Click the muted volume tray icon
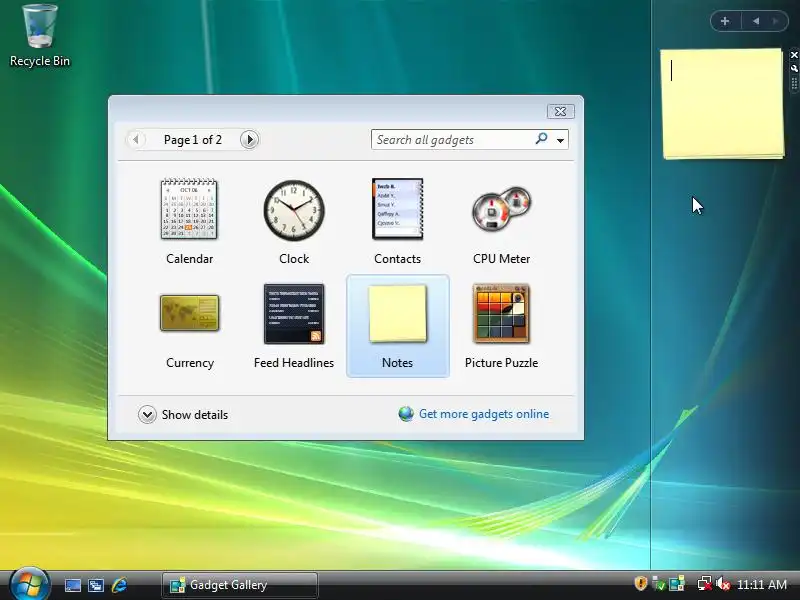 [x=722, y=583]
